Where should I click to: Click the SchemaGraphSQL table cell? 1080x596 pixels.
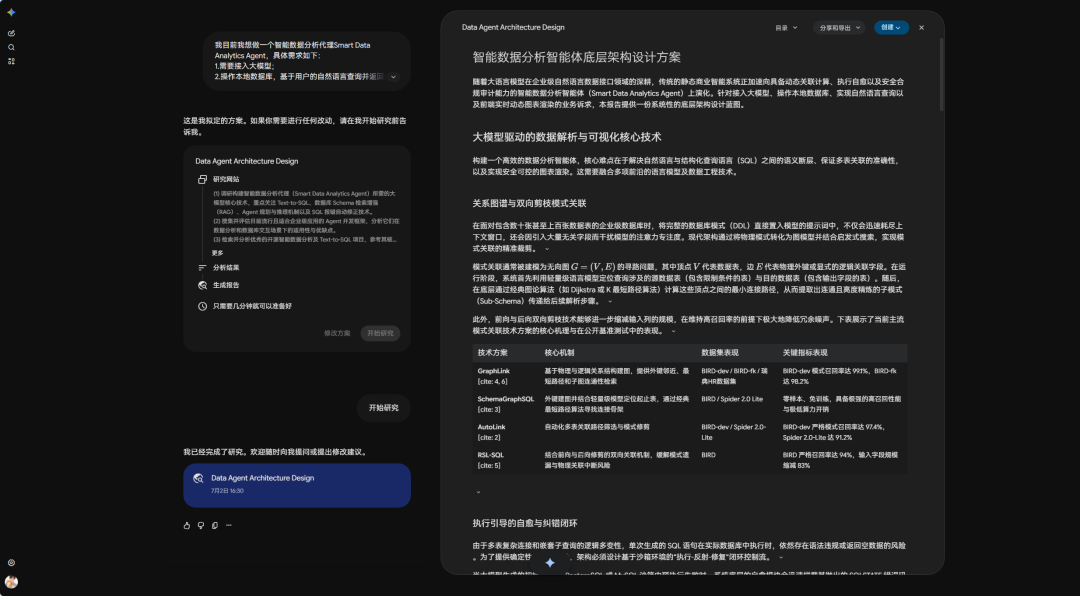coord(506,404)
